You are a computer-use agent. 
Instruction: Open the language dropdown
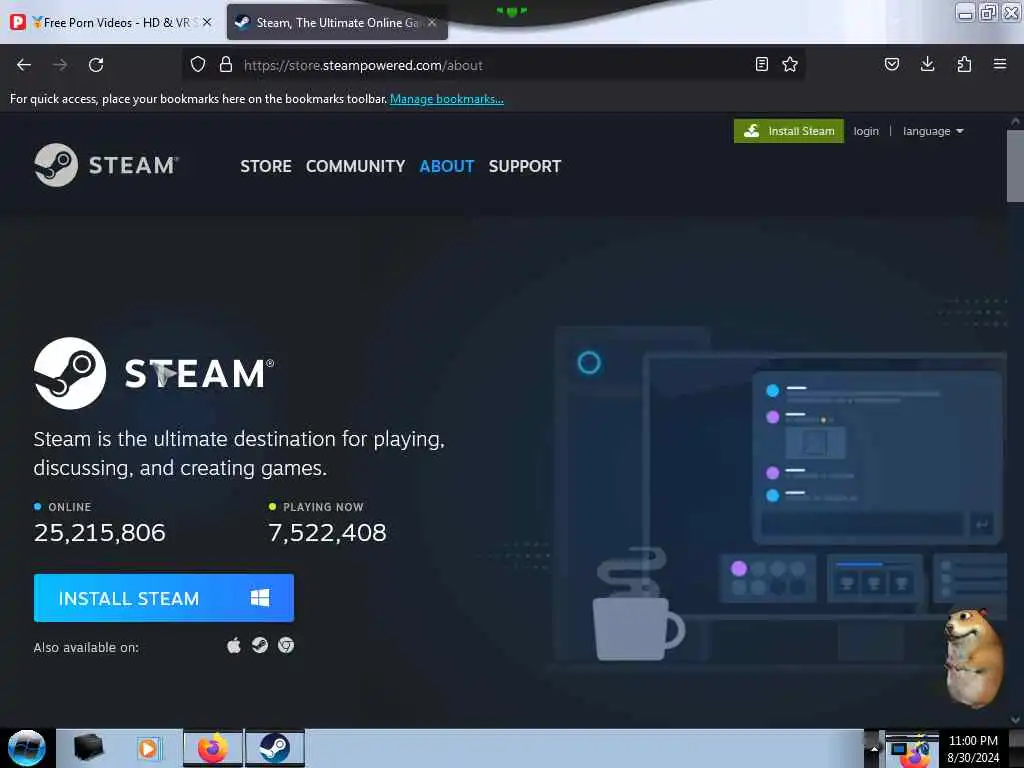933,131
